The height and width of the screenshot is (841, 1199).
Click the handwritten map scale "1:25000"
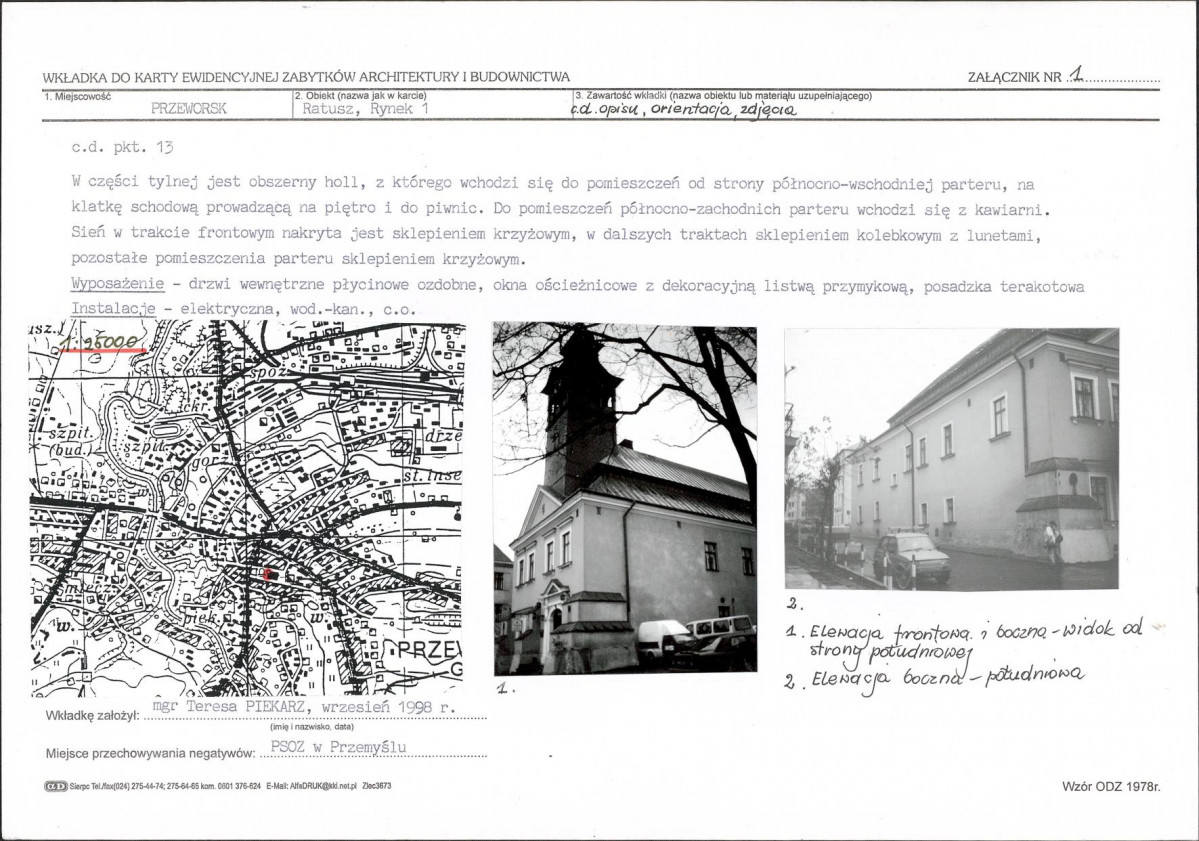pos(103,341)
